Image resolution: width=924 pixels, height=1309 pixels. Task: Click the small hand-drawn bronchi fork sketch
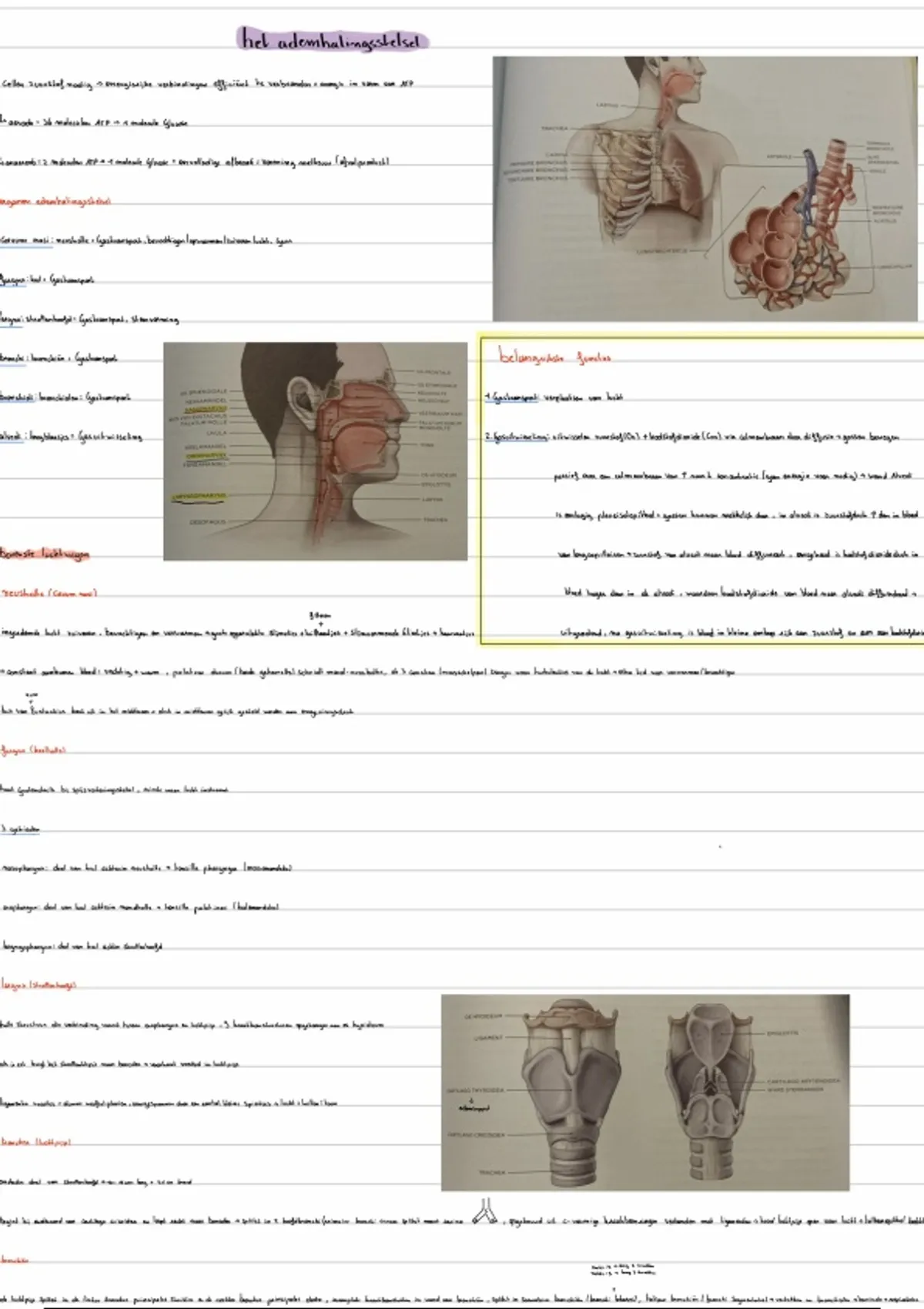pyautogui.click(x=485, y=1211)
